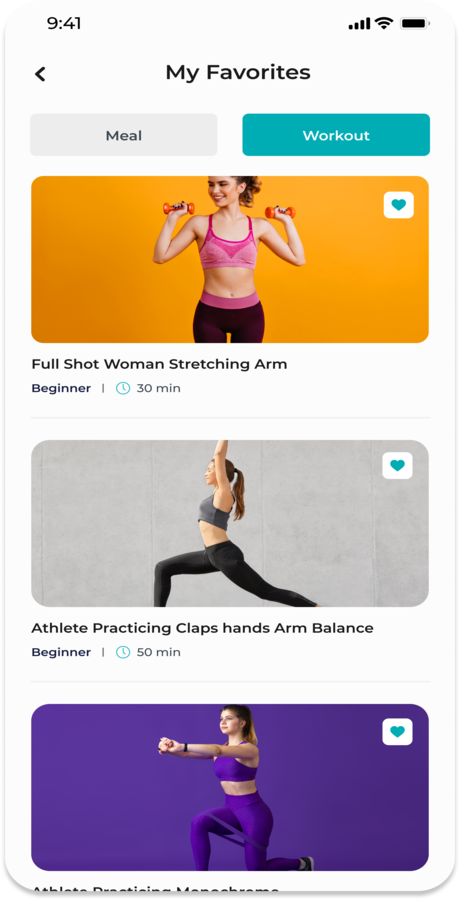Open the gray lunge stretch workout image
Viewport: 460px width, 900px height.
pos(230,523)
